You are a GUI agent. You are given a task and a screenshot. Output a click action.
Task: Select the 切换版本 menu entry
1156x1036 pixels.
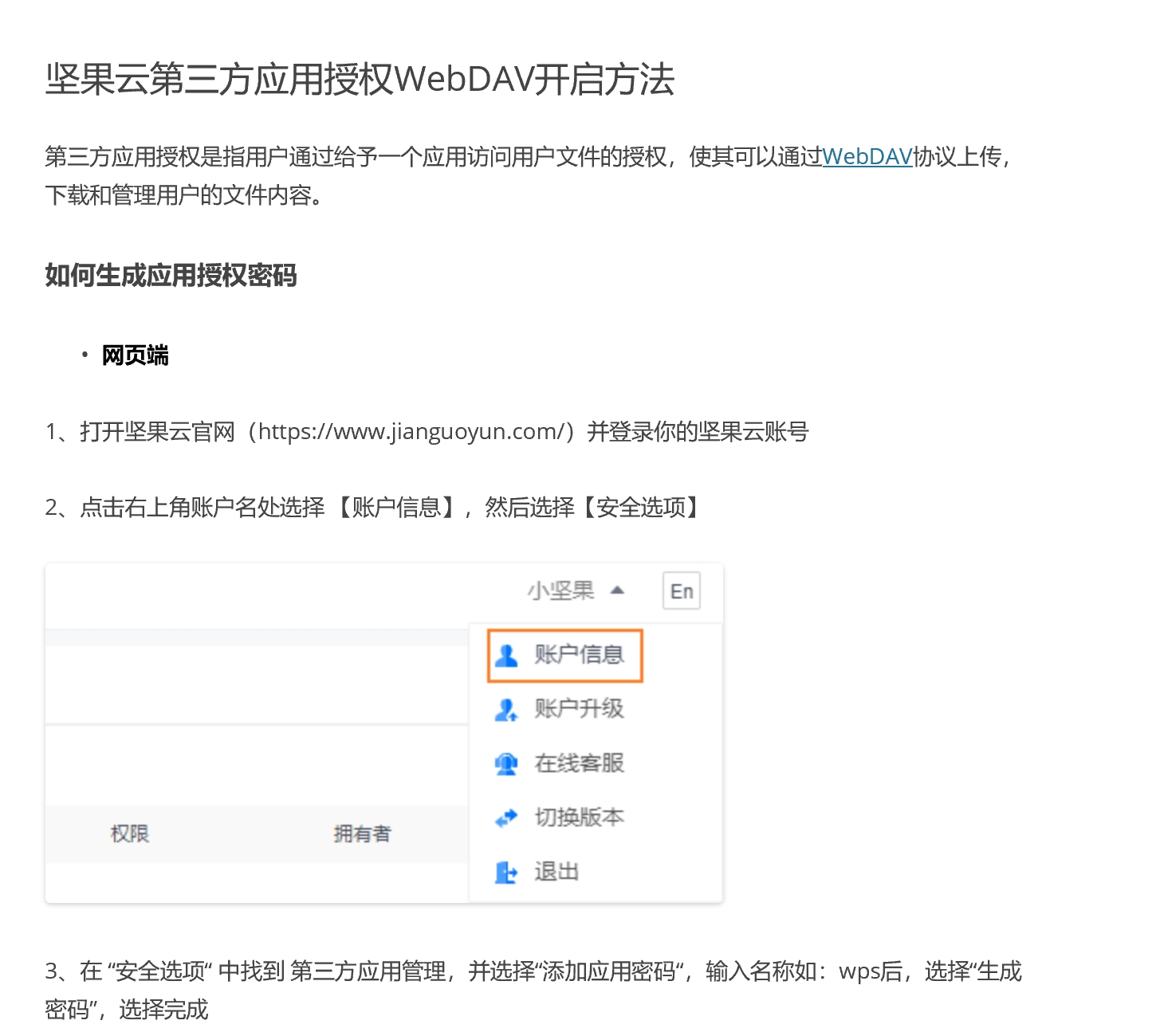tap(560, 818)
